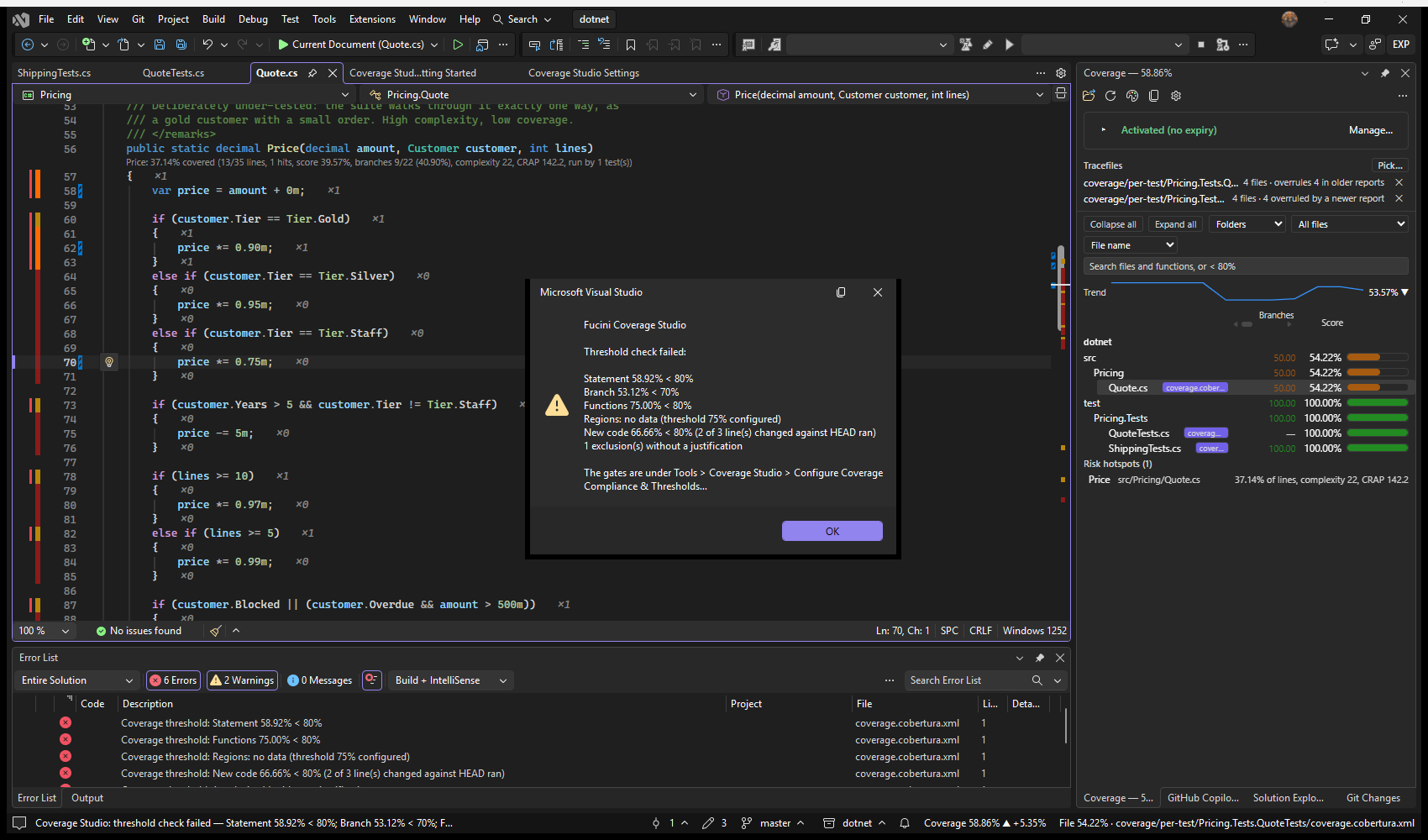This screenshot has width=1428, height=840.
Task: Save all files with the double-disk icon
Action: [181, 45]
